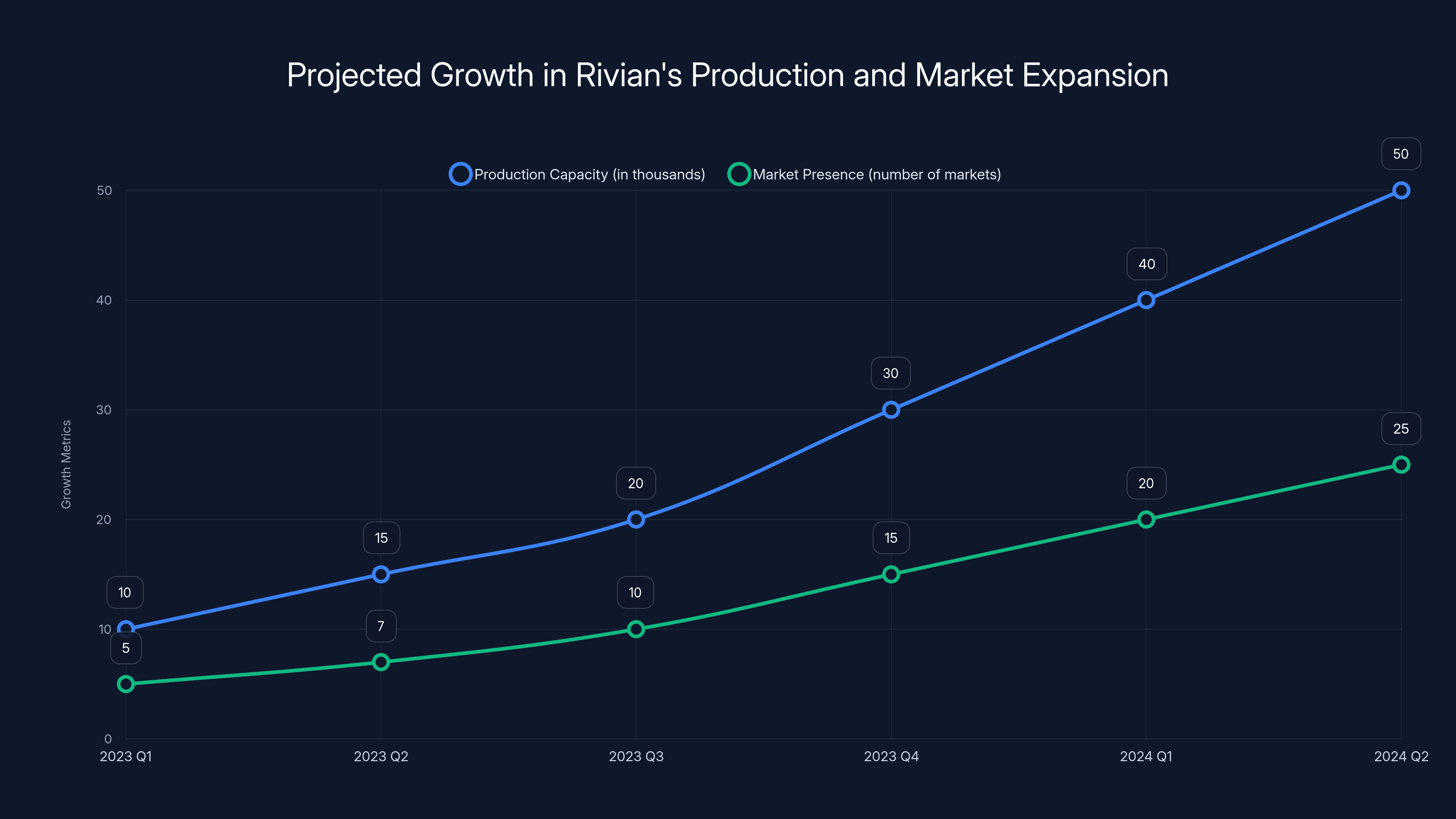Select Market Presence point at 2024 Q2

(x=1401, y=465)
